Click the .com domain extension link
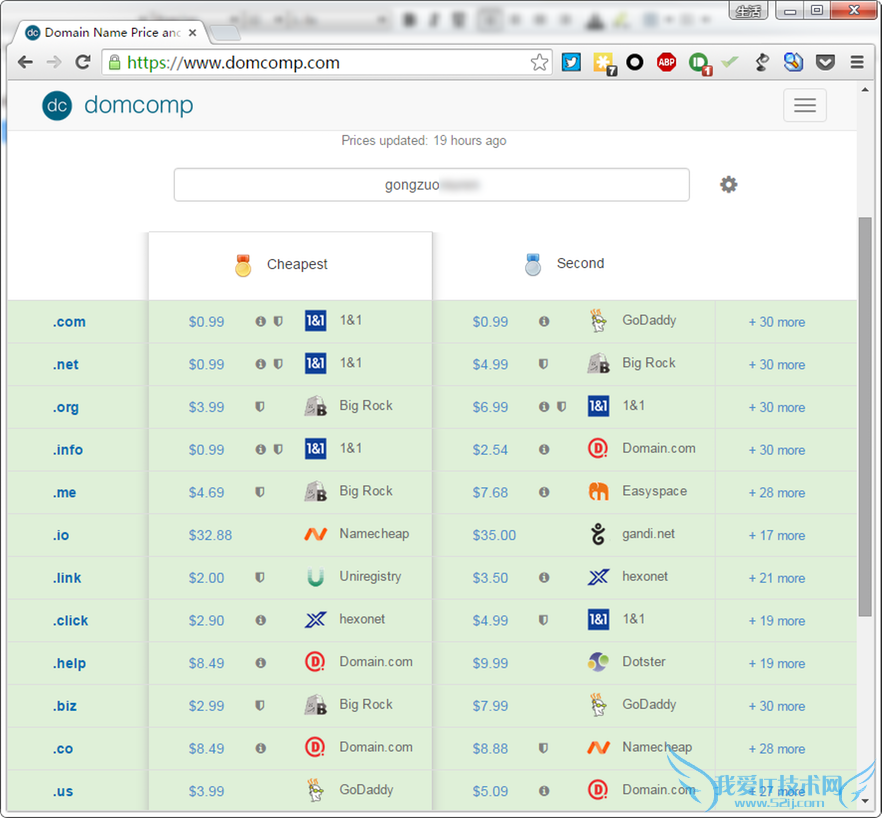 (69, 322)
